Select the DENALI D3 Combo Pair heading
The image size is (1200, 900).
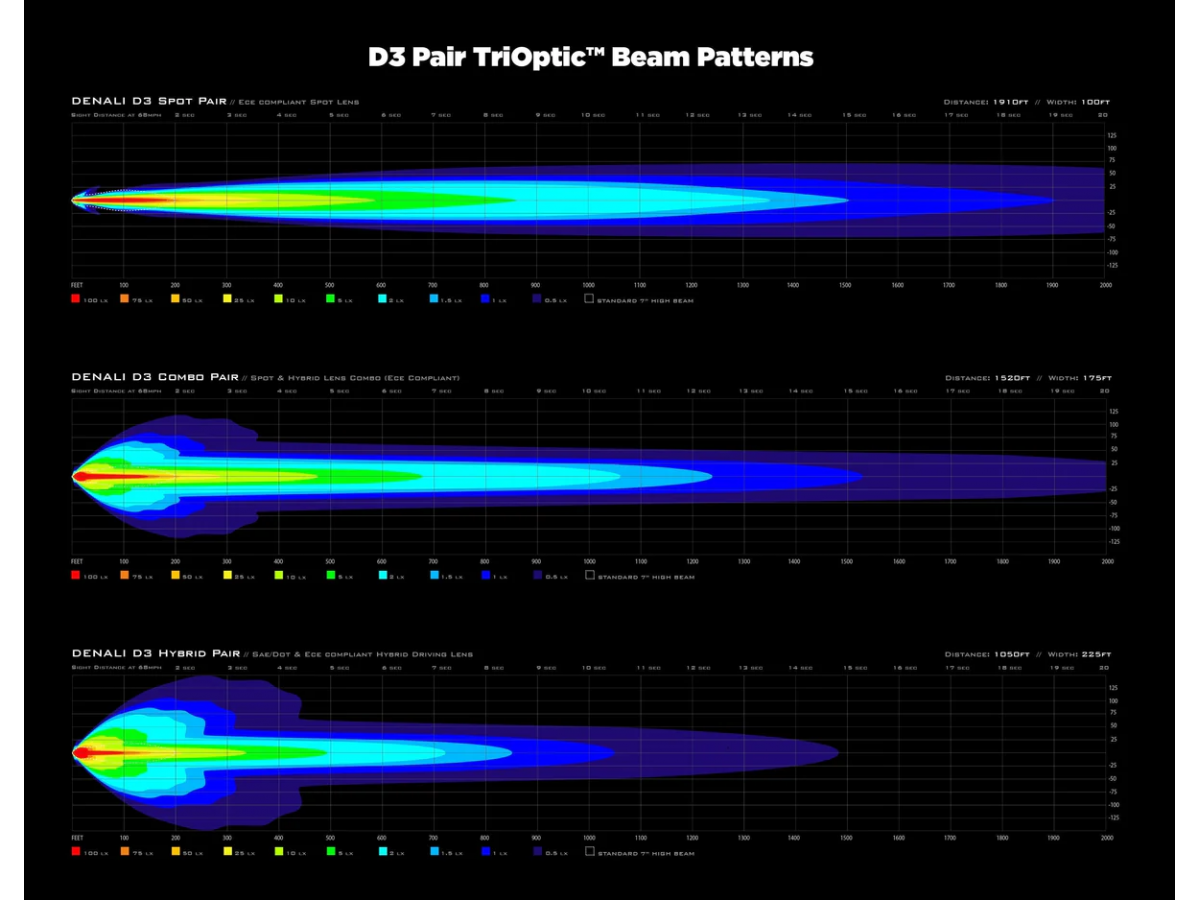[155, 377]
